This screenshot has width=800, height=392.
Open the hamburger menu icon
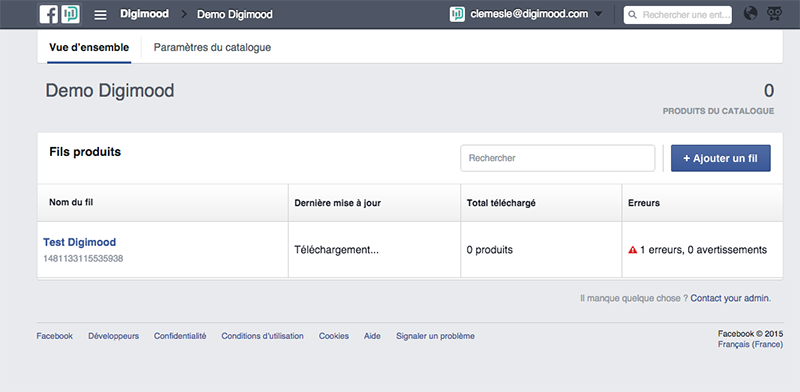click(101, 15)
